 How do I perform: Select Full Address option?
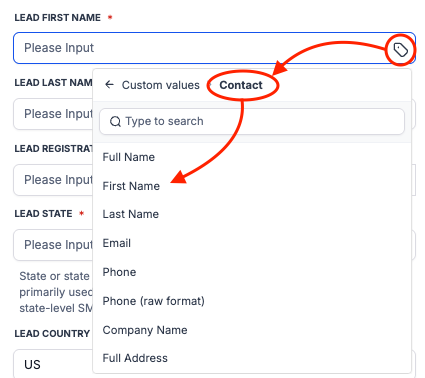click(x=135, y=358)
